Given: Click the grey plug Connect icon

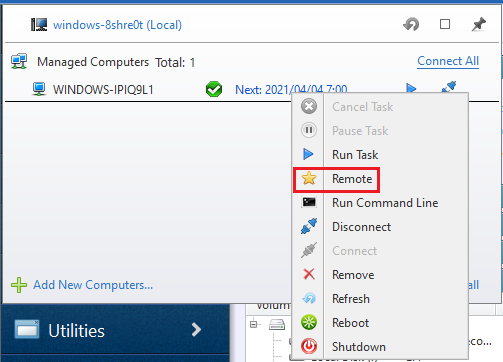Looking at the screenshot, I should [x=309, y=250].
